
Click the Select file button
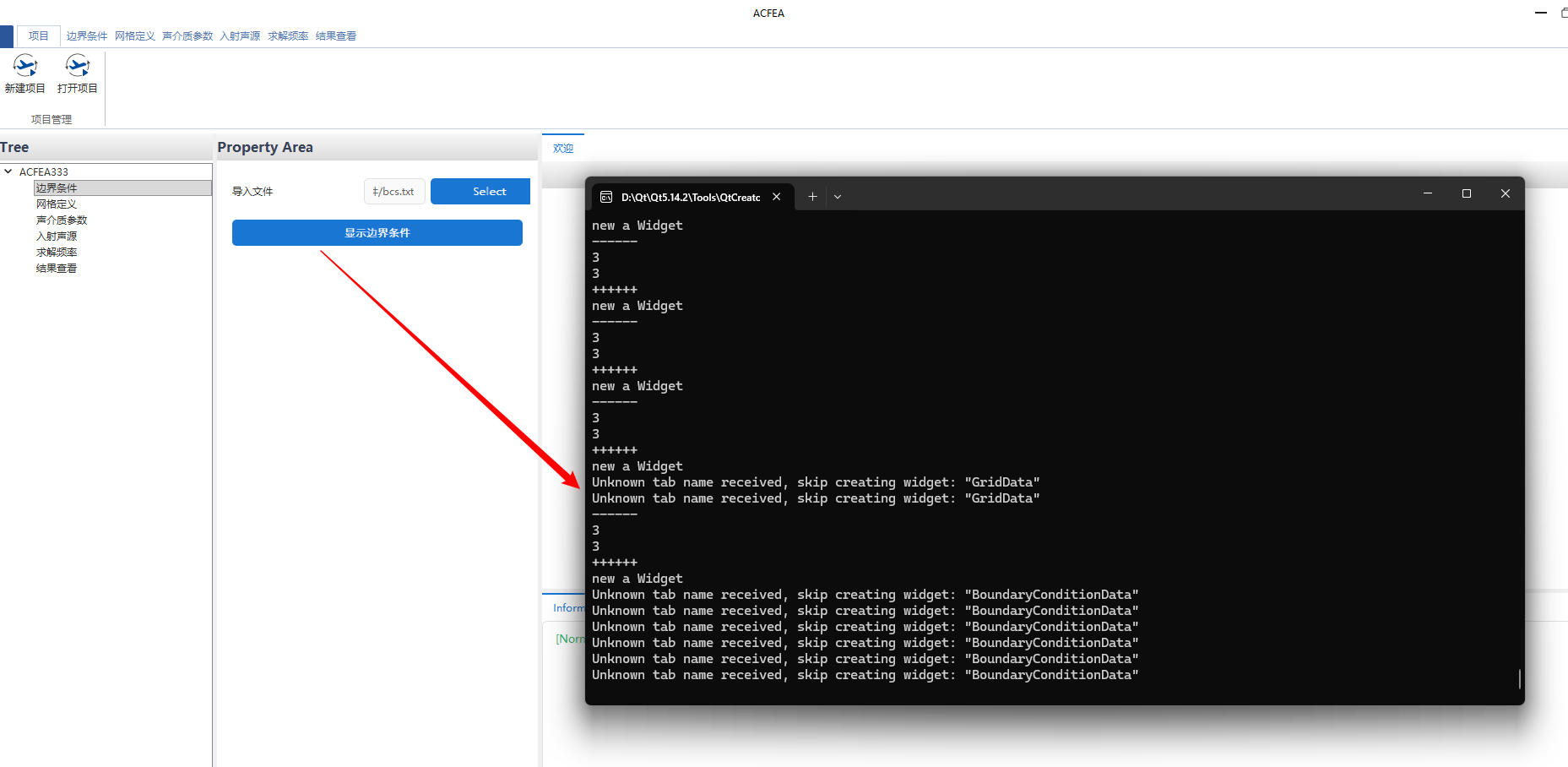click(x=480, y=191)
